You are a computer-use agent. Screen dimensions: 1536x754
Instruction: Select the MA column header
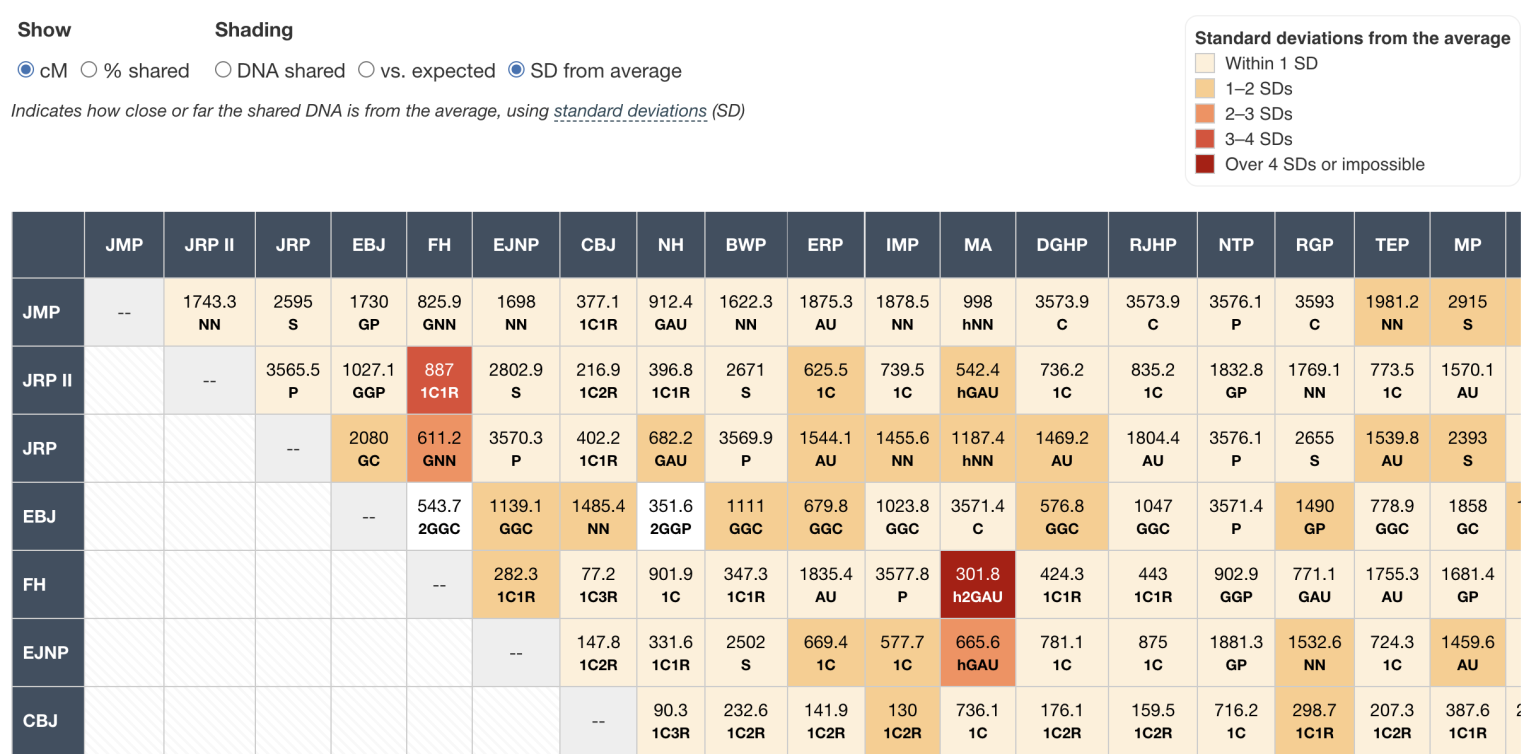pyautogui.click(x=977, y=244)
